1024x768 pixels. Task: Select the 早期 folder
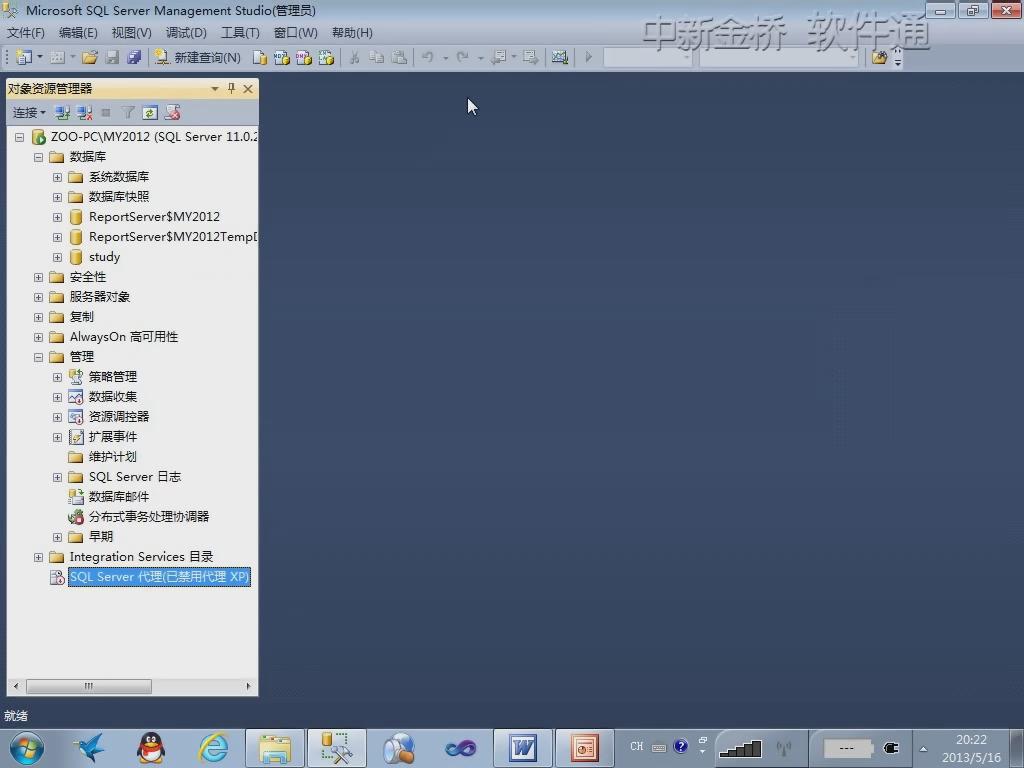click(x=101, y=537)
